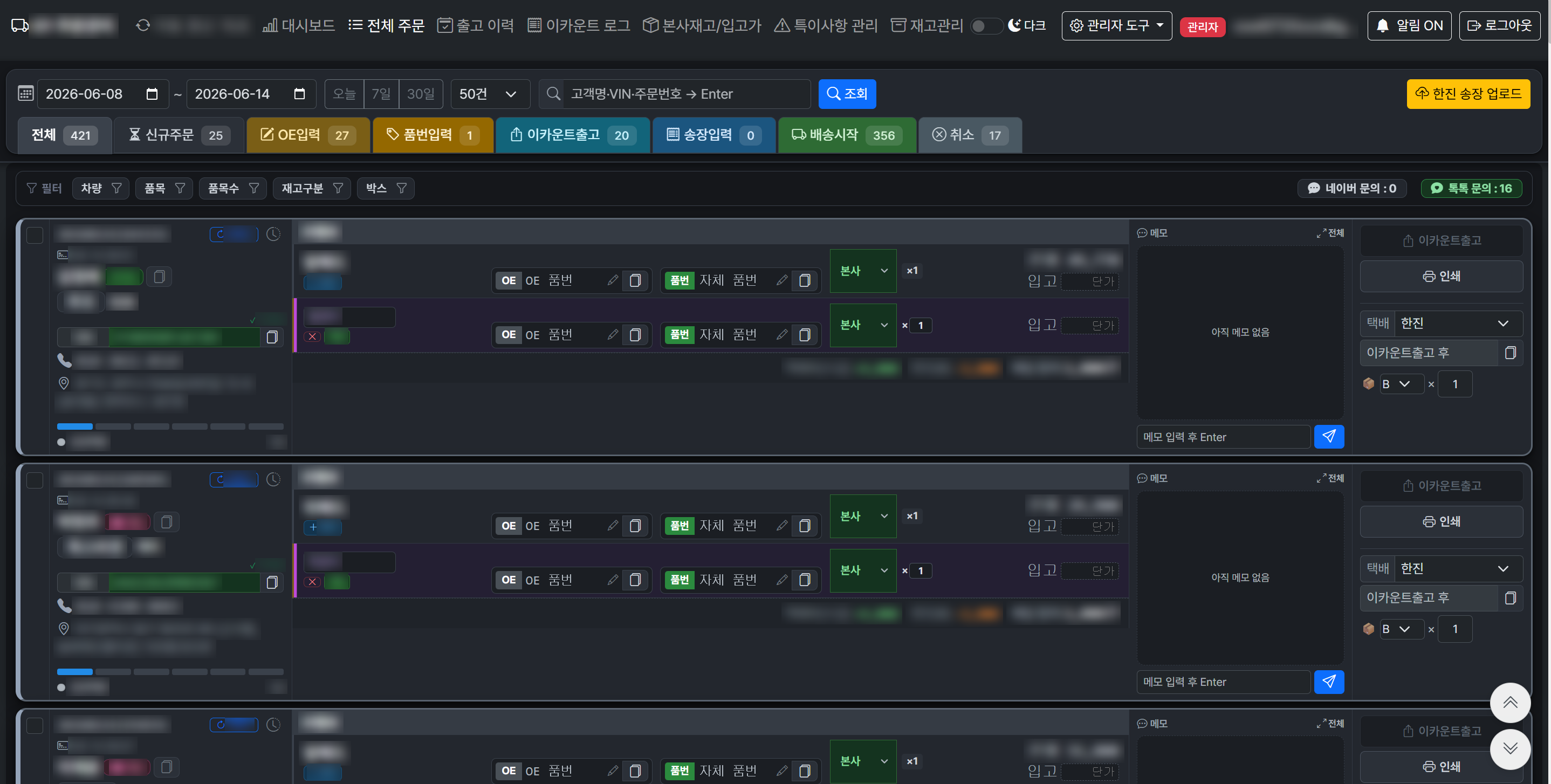Open the 관리자 도구 dropdown

pyautogui.click(x=1116, y=26)
